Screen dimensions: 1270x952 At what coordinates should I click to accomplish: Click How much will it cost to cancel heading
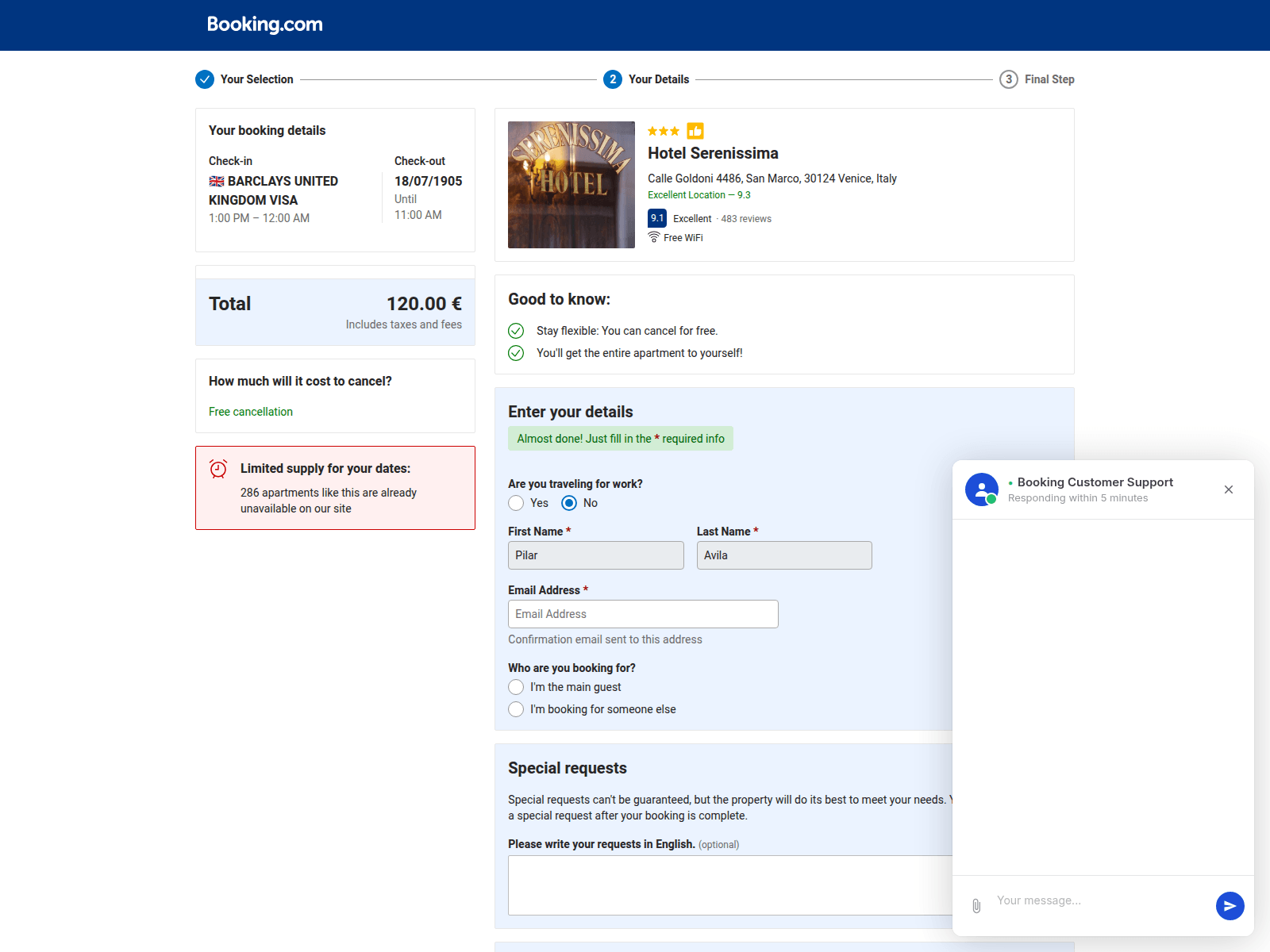(x=300, y=382)
